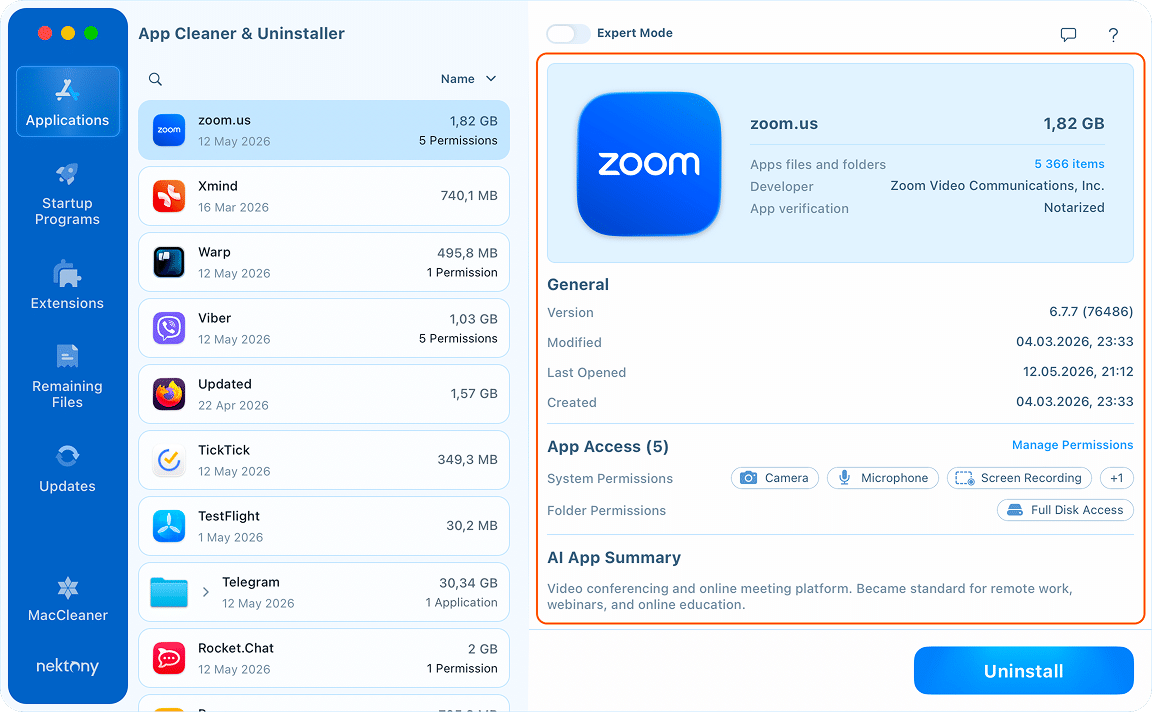Image resolution: width=1152 pixels, height=712 pixels.
Task: Select the Viber app icon
Action: click(169, 328)
